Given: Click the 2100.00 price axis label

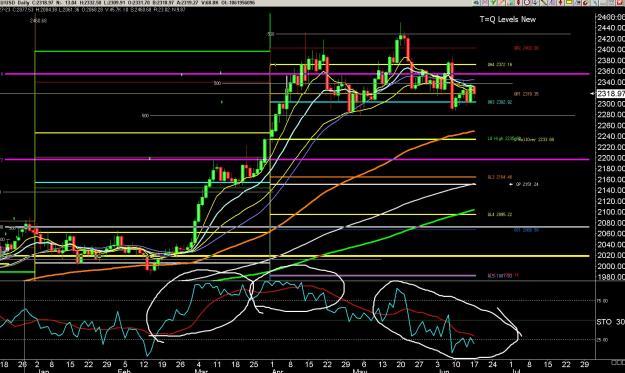Looking at the screenshot, I should coord(611,212).
